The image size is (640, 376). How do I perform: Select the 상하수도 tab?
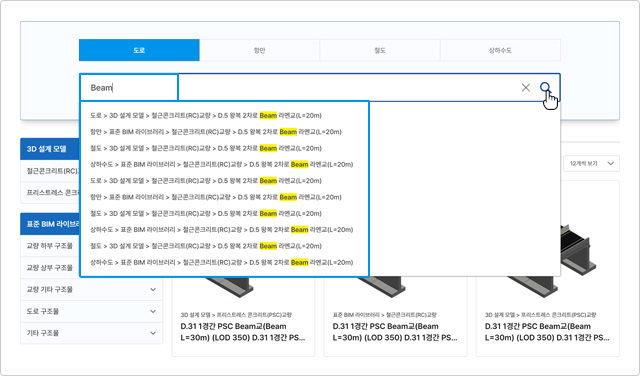(500, 50)
